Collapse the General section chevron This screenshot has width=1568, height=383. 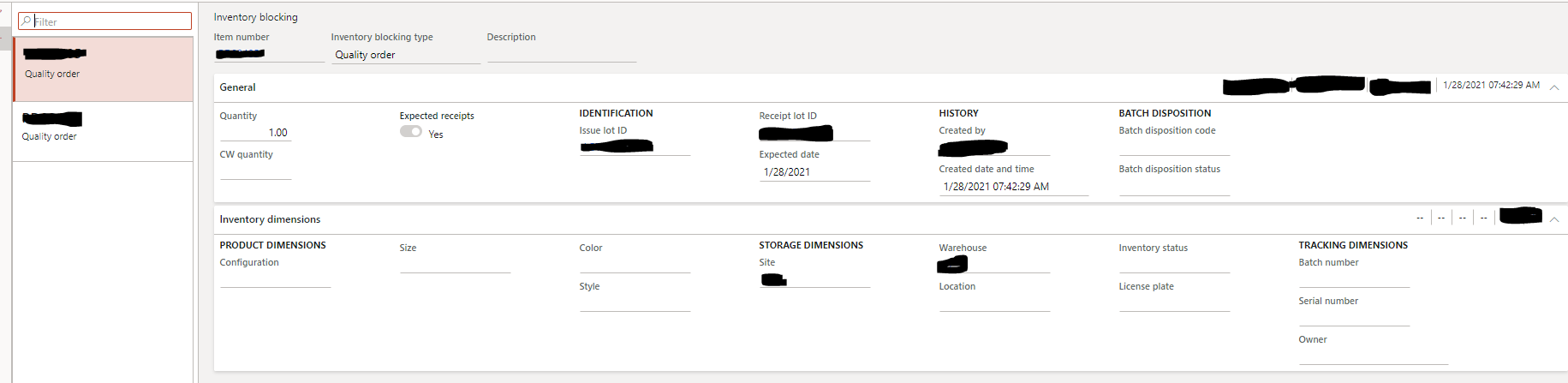[x=1554, y=87]
